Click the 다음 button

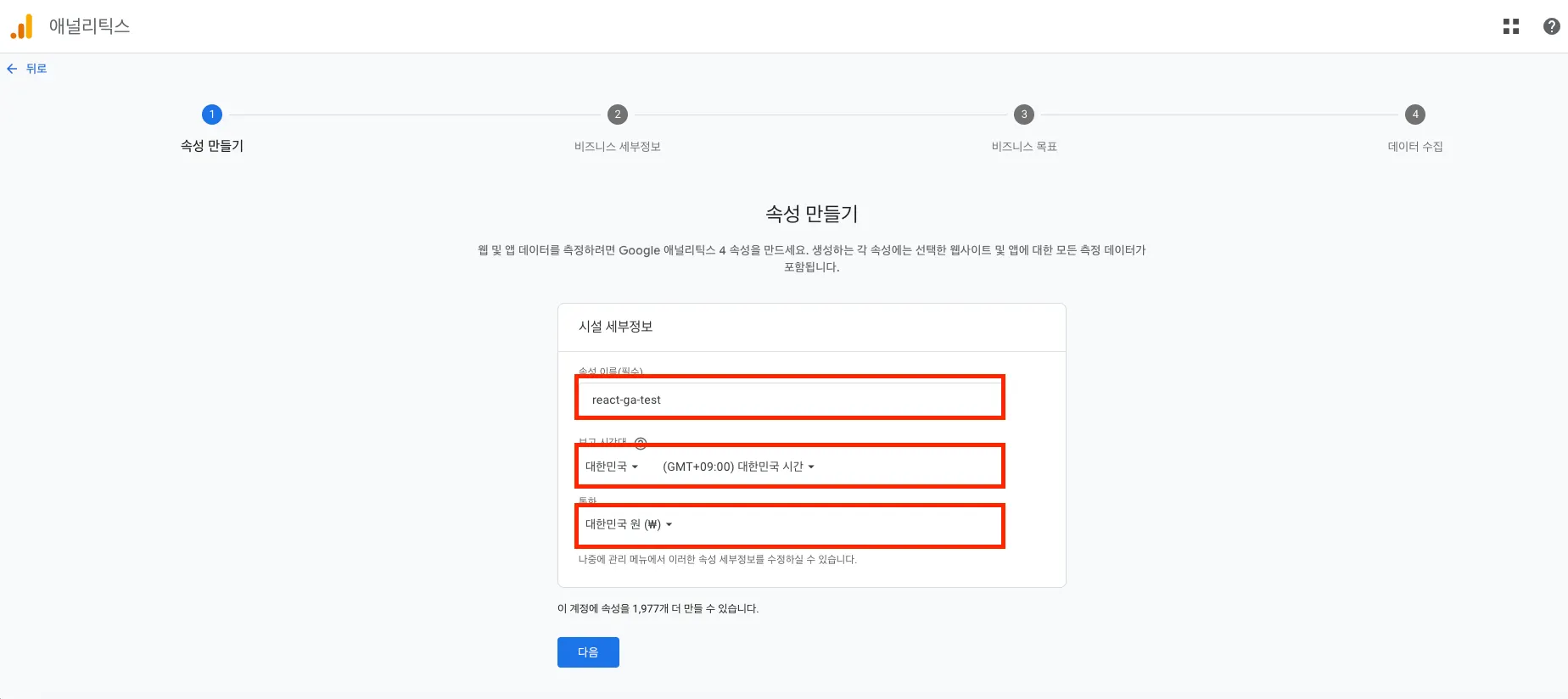point(588,652)
